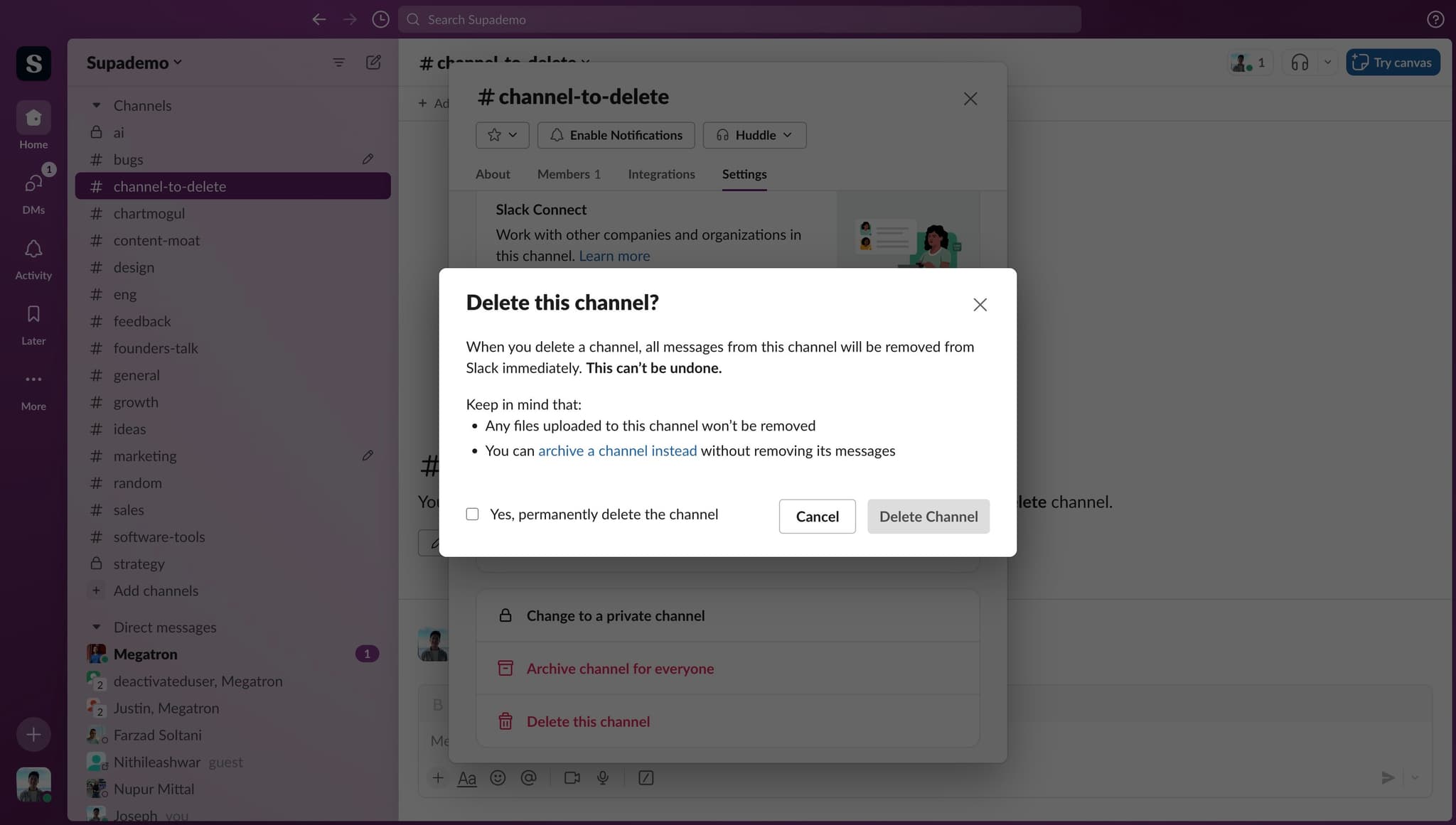Image resolution: width=1456 pixels, height=825 pixels.
Task: Record a video clip in composer
Action: 572,777
